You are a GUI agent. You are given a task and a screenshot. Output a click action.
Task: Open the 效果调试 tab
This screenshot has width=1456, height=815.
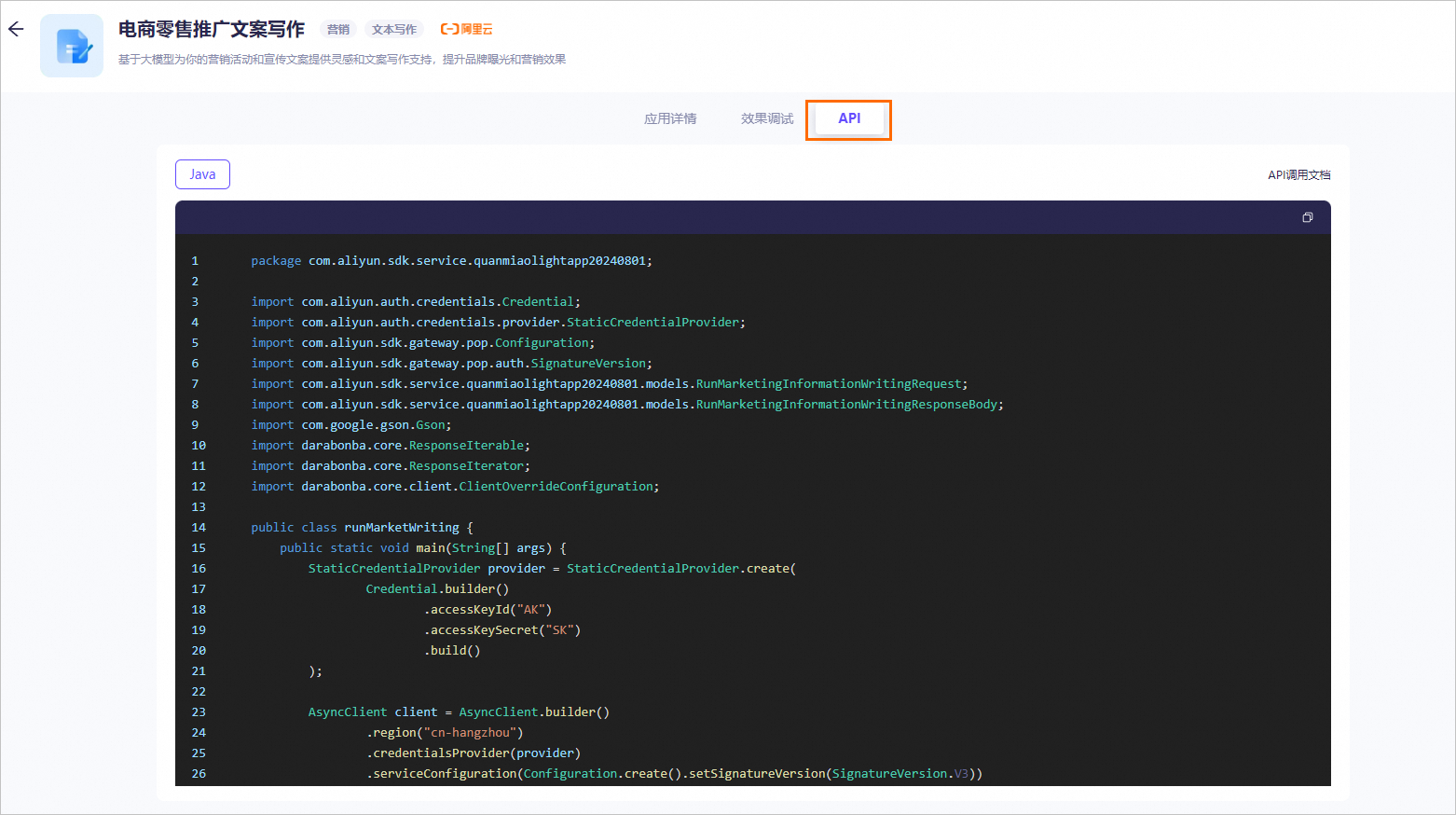tap(767, 118)
